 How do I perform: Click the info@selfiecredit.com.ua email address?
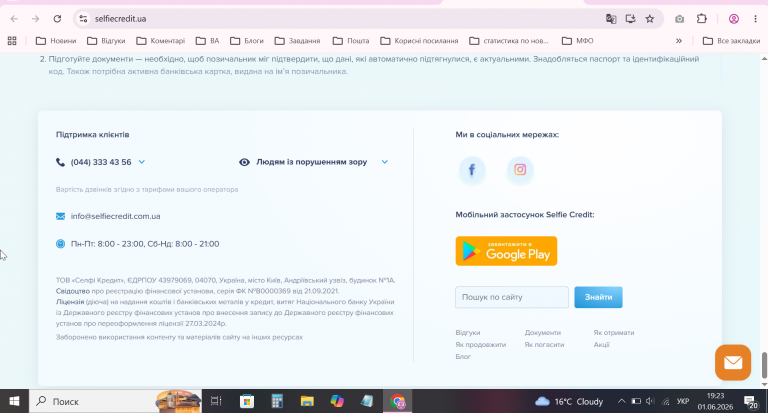pos(116,216)
